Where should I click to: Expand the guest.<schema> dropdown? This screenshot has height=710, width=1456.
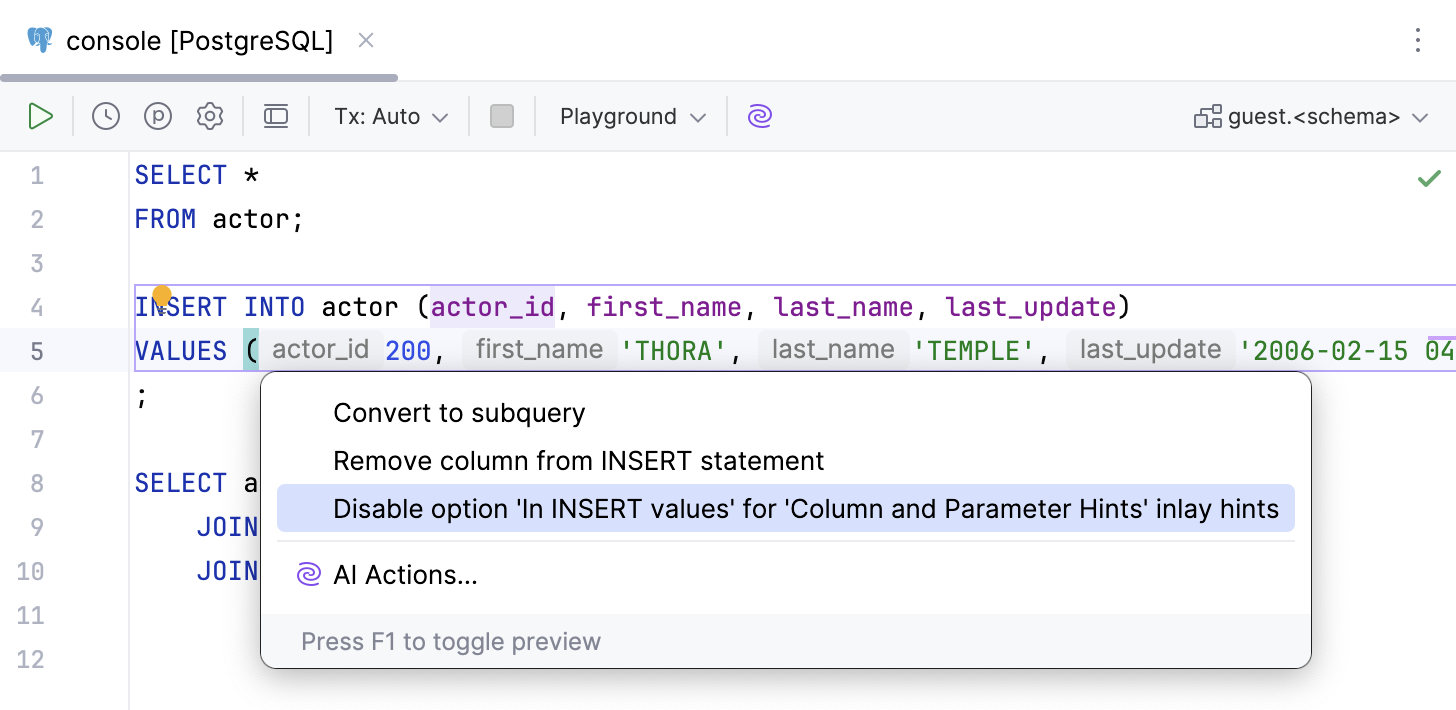pyautogui.click(x=1420, y=115)
